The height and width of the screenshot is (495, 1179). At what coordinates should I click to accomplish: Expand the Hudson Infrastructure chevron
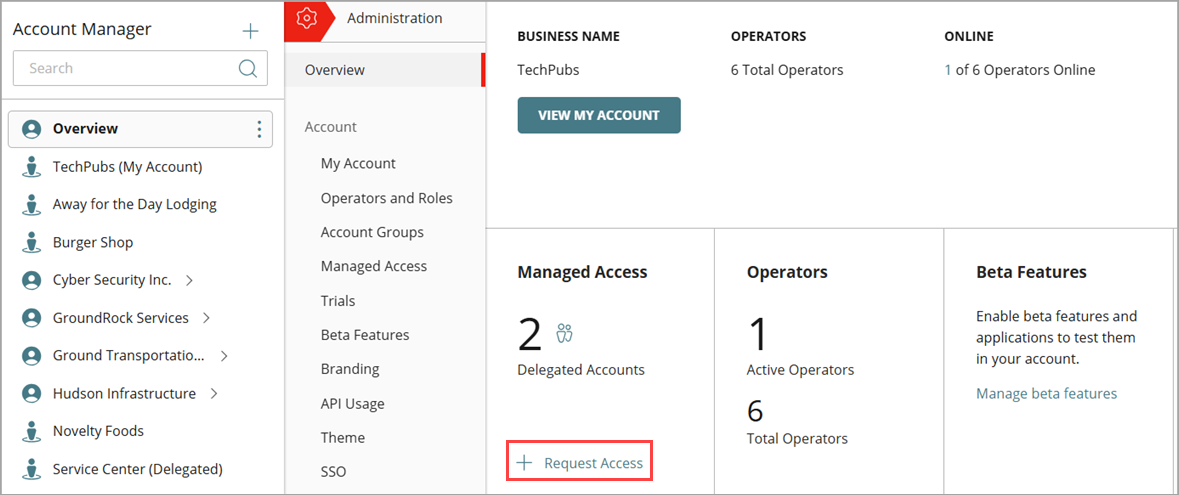click(x=214, y=394)
